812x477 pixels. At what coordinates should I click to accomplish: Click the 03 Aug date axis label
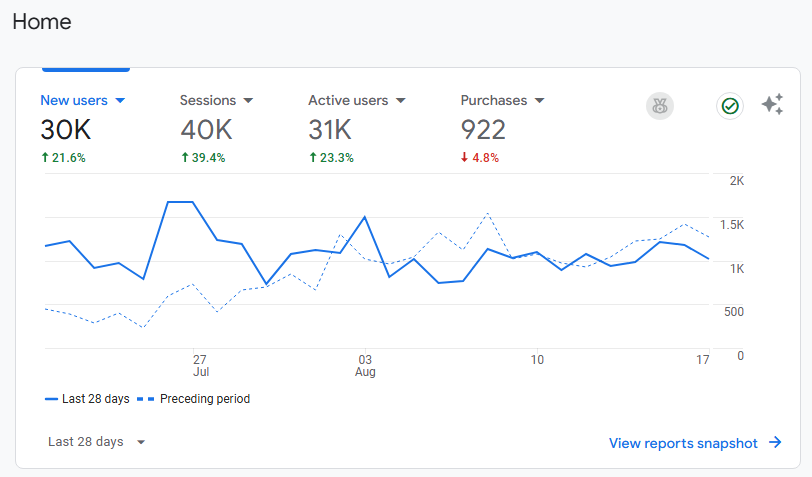(365, 366)
